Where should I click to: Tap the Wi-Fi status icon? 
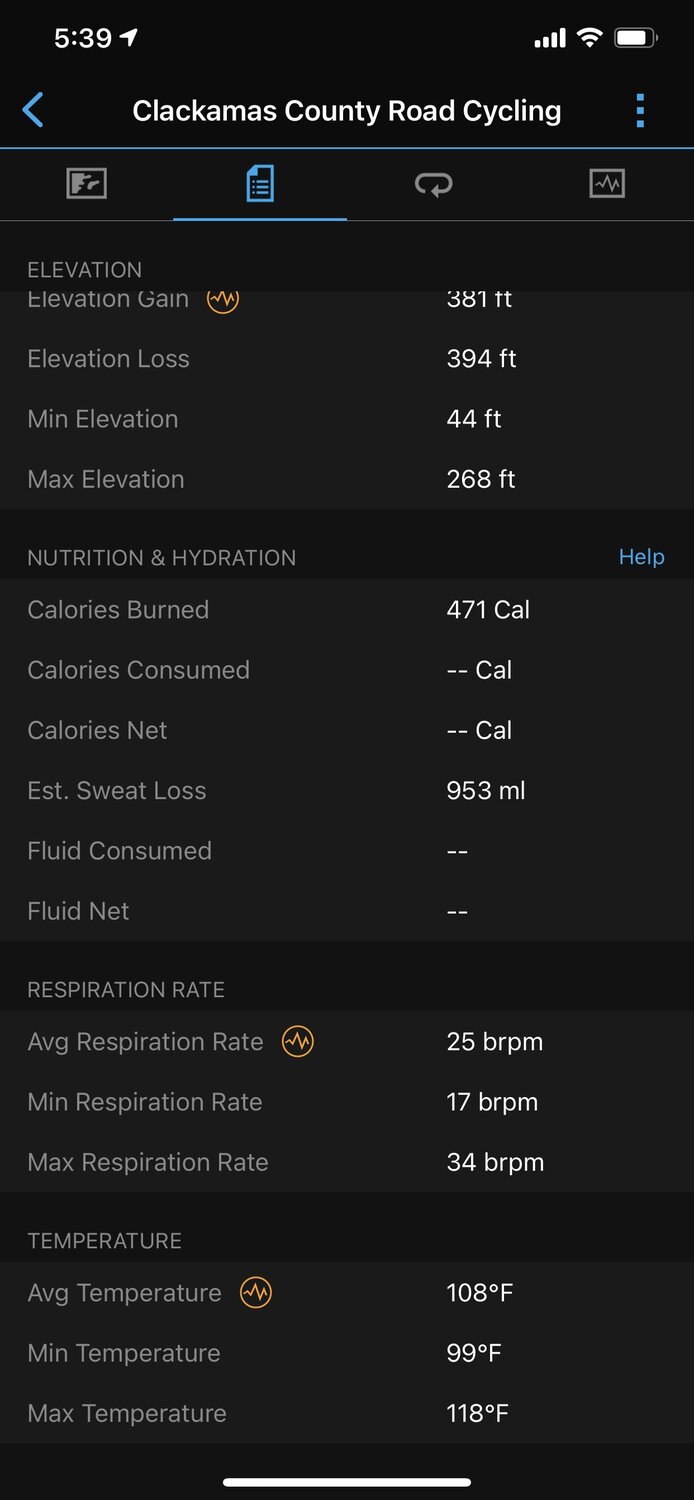(590, 38)
